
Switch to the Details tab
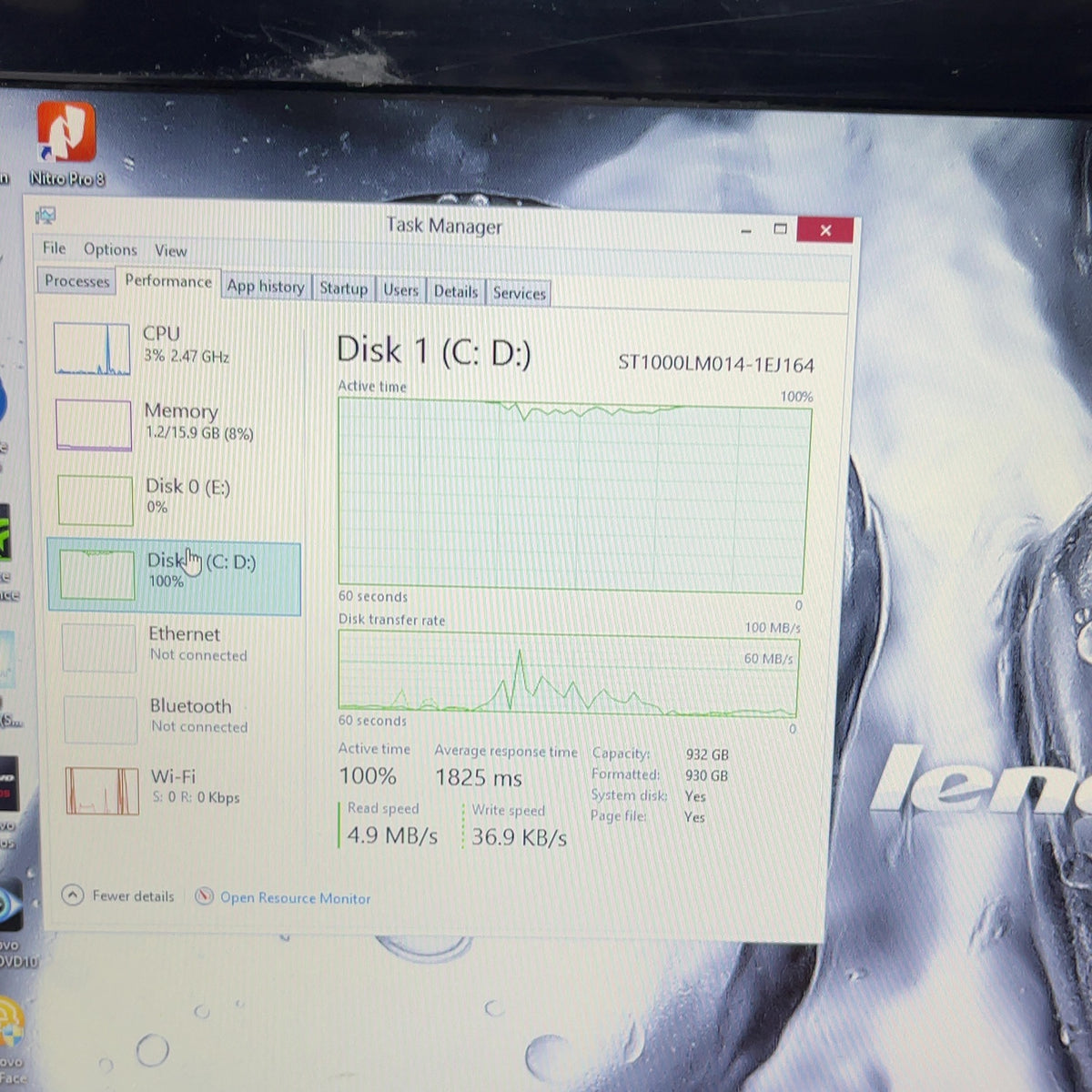455,291
